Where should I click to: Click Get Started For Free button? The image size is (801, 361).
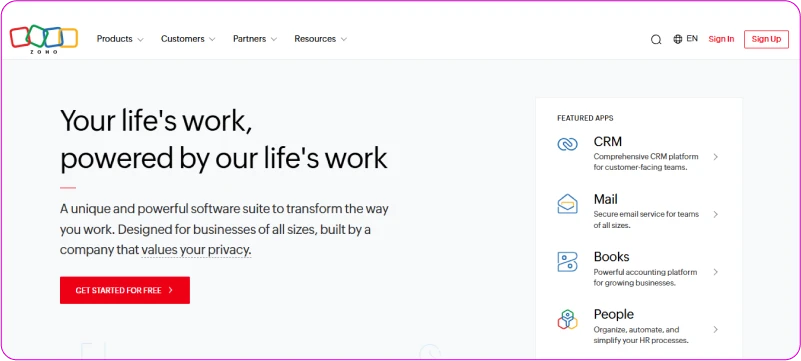(125, 290)
